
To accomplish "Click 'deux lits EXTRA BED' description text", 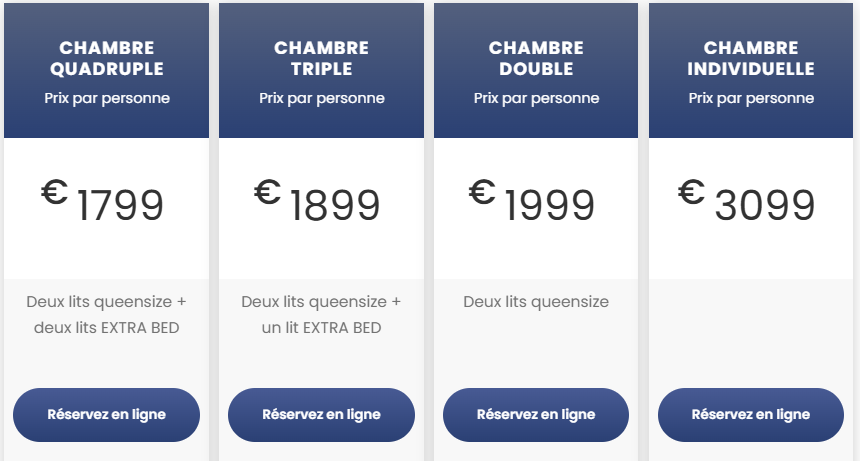I will pyautogui.click(x=106, y=327).
